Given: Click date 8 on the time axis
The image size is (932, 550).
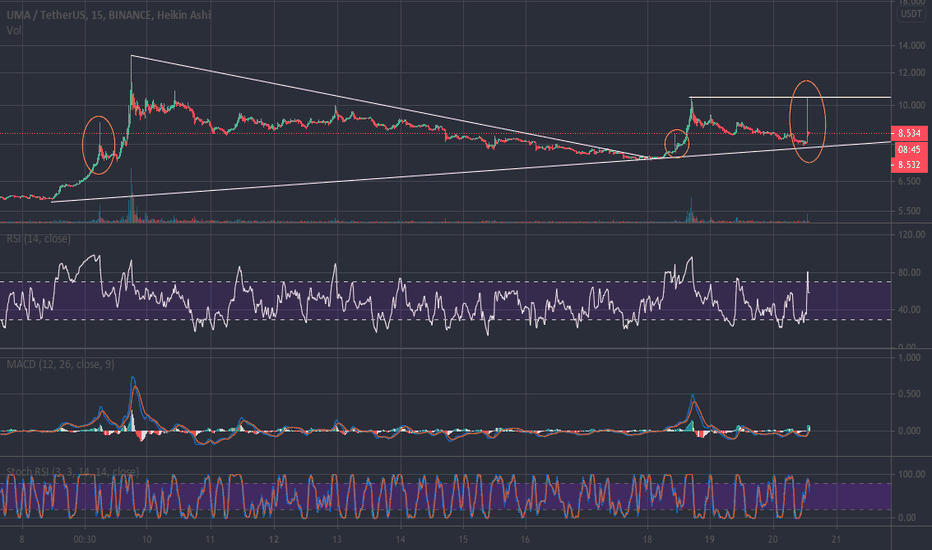Looking at the screenshot, I should pos(22,539).
